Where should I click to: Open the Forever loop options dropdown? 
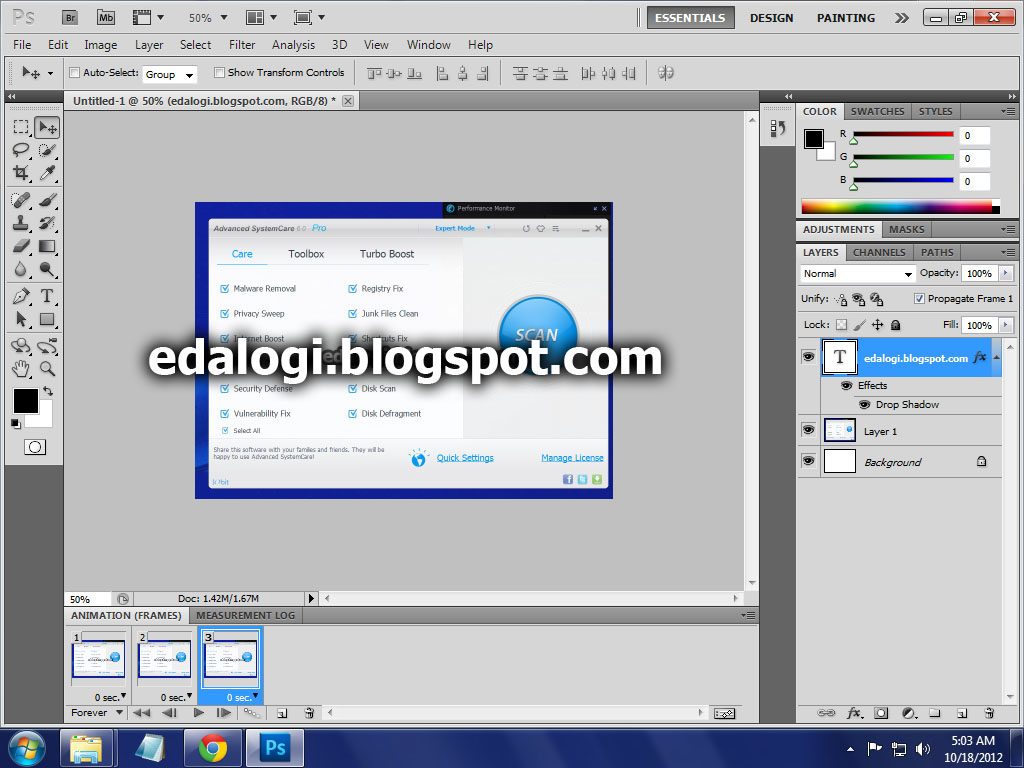pos(95,712)
